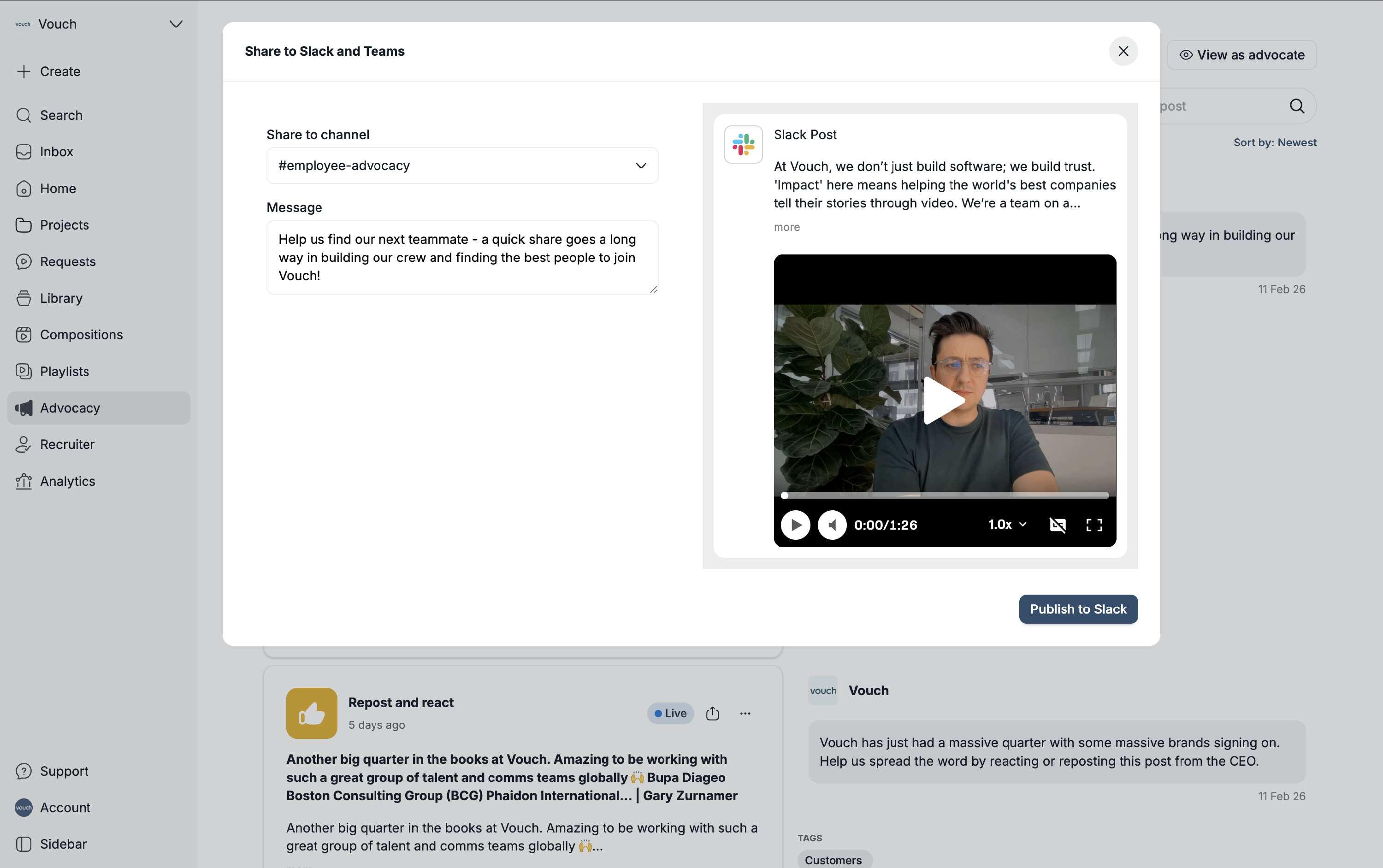Click share icon on Repost and react card
Screen dimensions: 1383x868
(x=712, y=713)
